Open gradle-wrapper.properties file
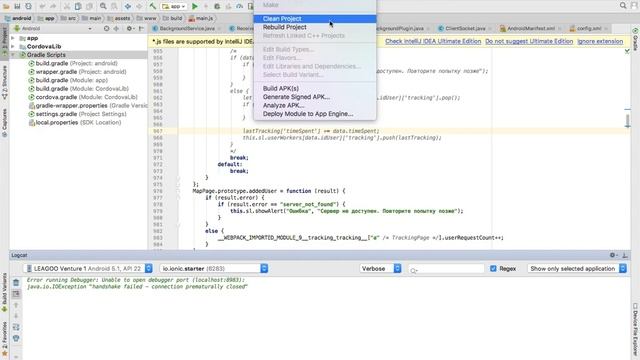Image resolution: width=640 pixels, height=360 pixels. [88, 105]
